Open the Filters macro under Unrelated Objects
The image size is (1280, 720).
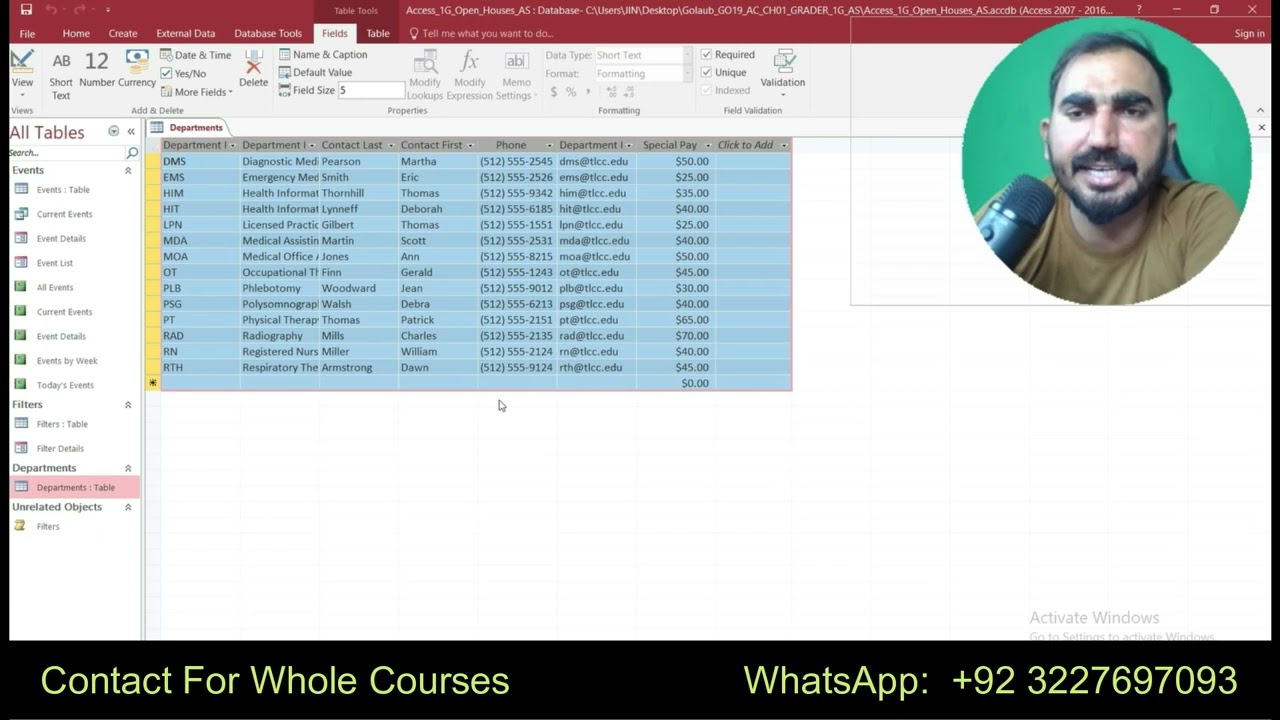[48, 527]
